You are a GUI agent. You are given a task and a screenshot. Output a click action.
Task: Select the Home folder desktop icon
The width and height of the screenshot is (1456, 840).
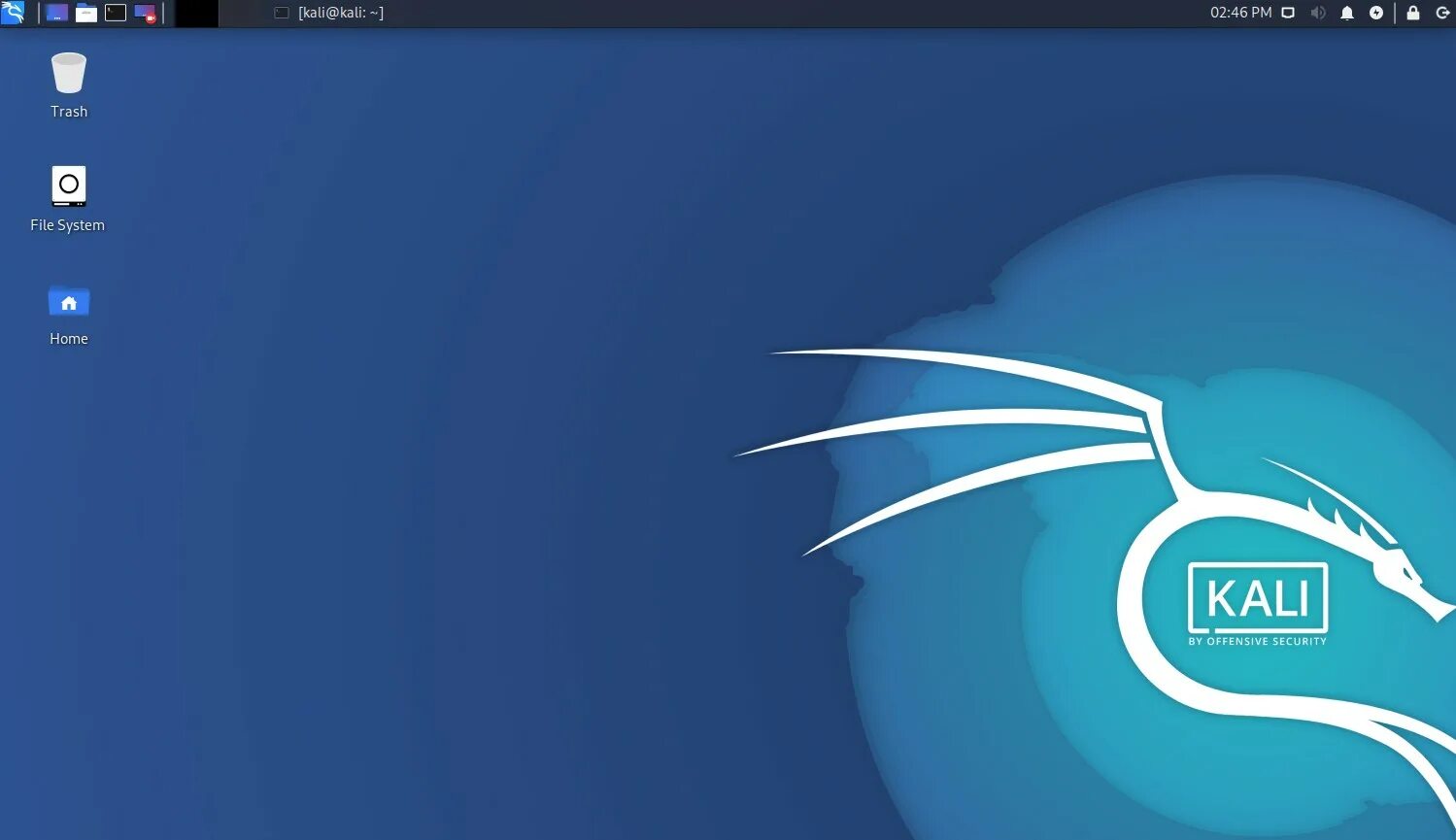pos(69,301)
